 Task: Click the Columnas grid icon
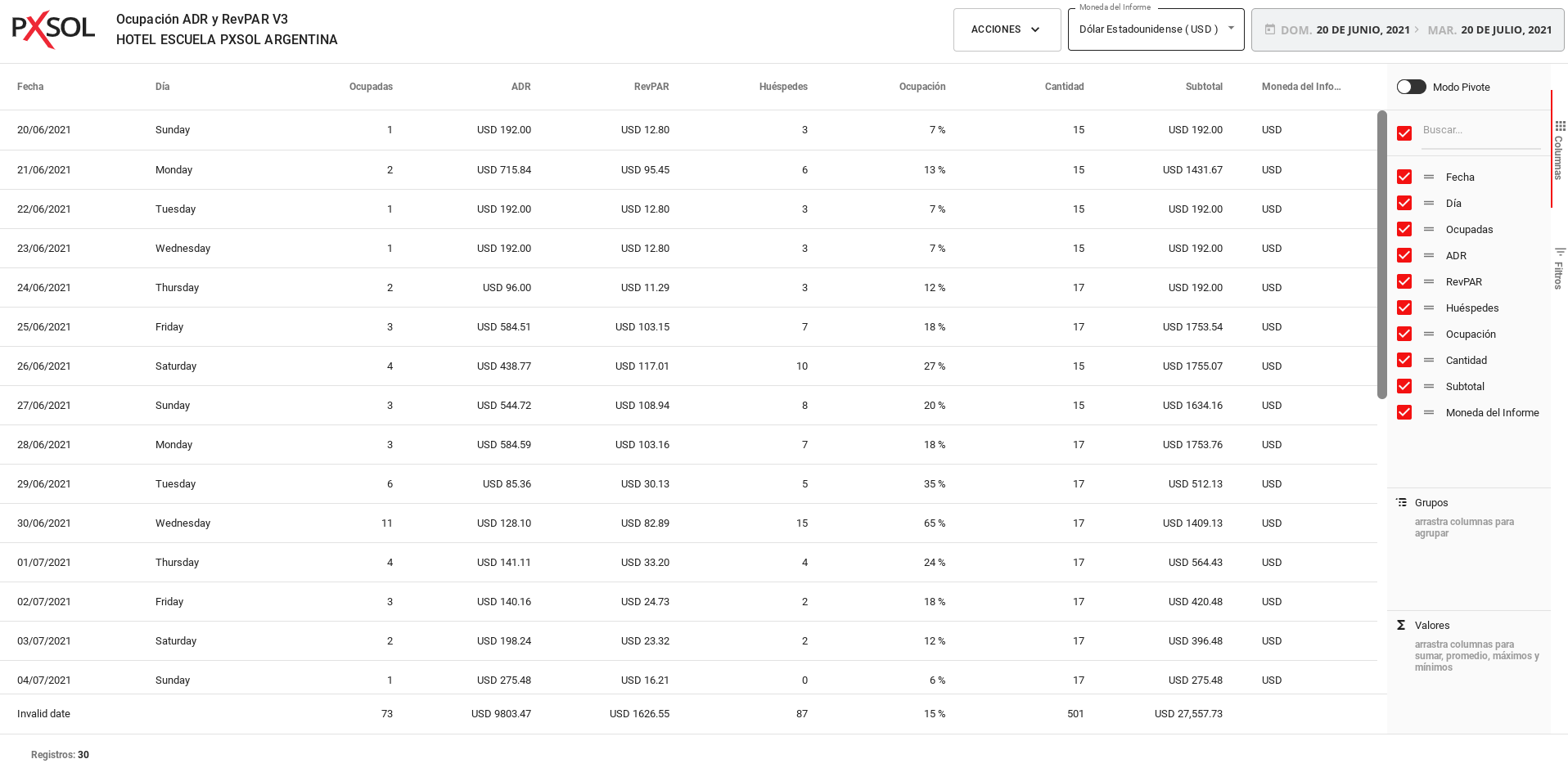[x=1560, y=126]
